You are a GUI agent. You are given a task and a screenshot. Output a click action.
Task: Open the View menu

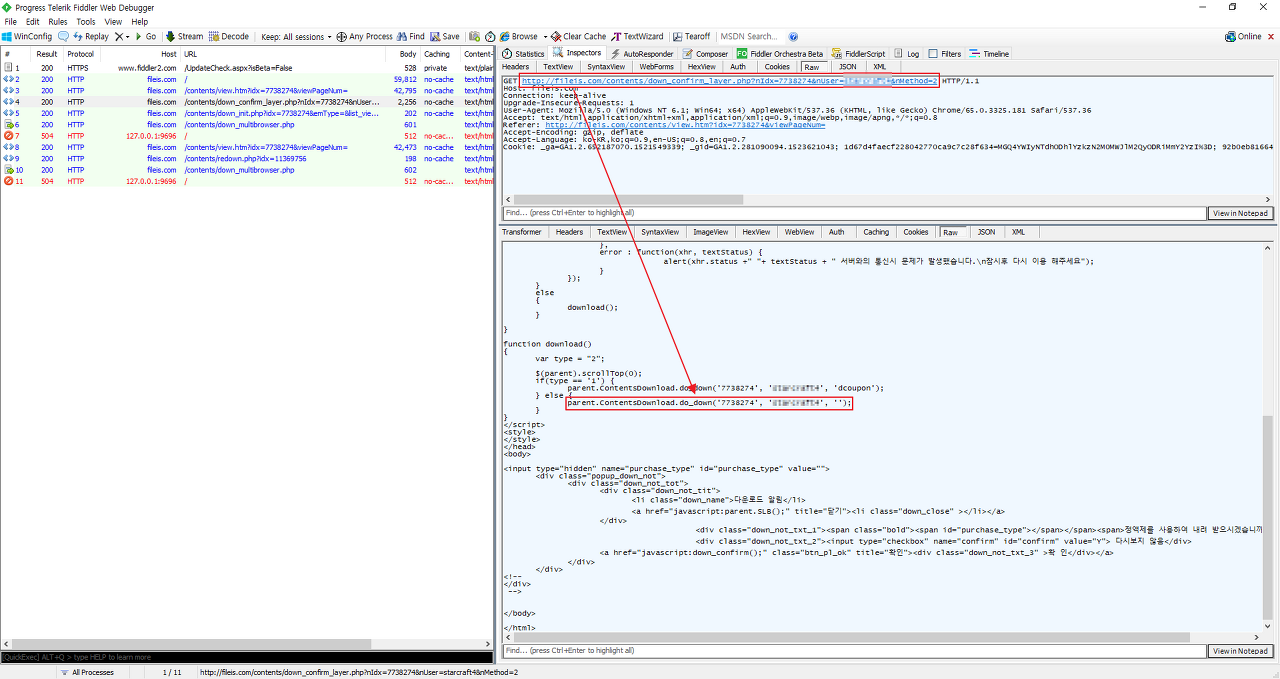point(113,21)
